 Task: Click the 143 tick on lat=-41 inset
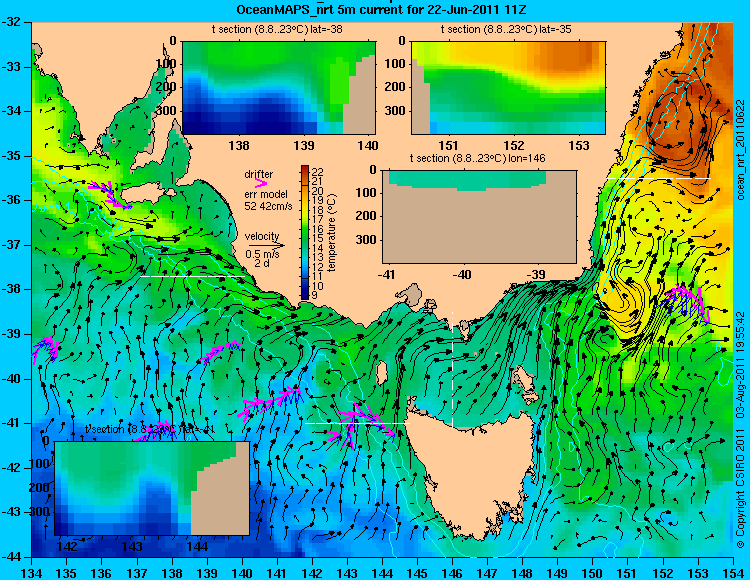[x=132, y=547]
